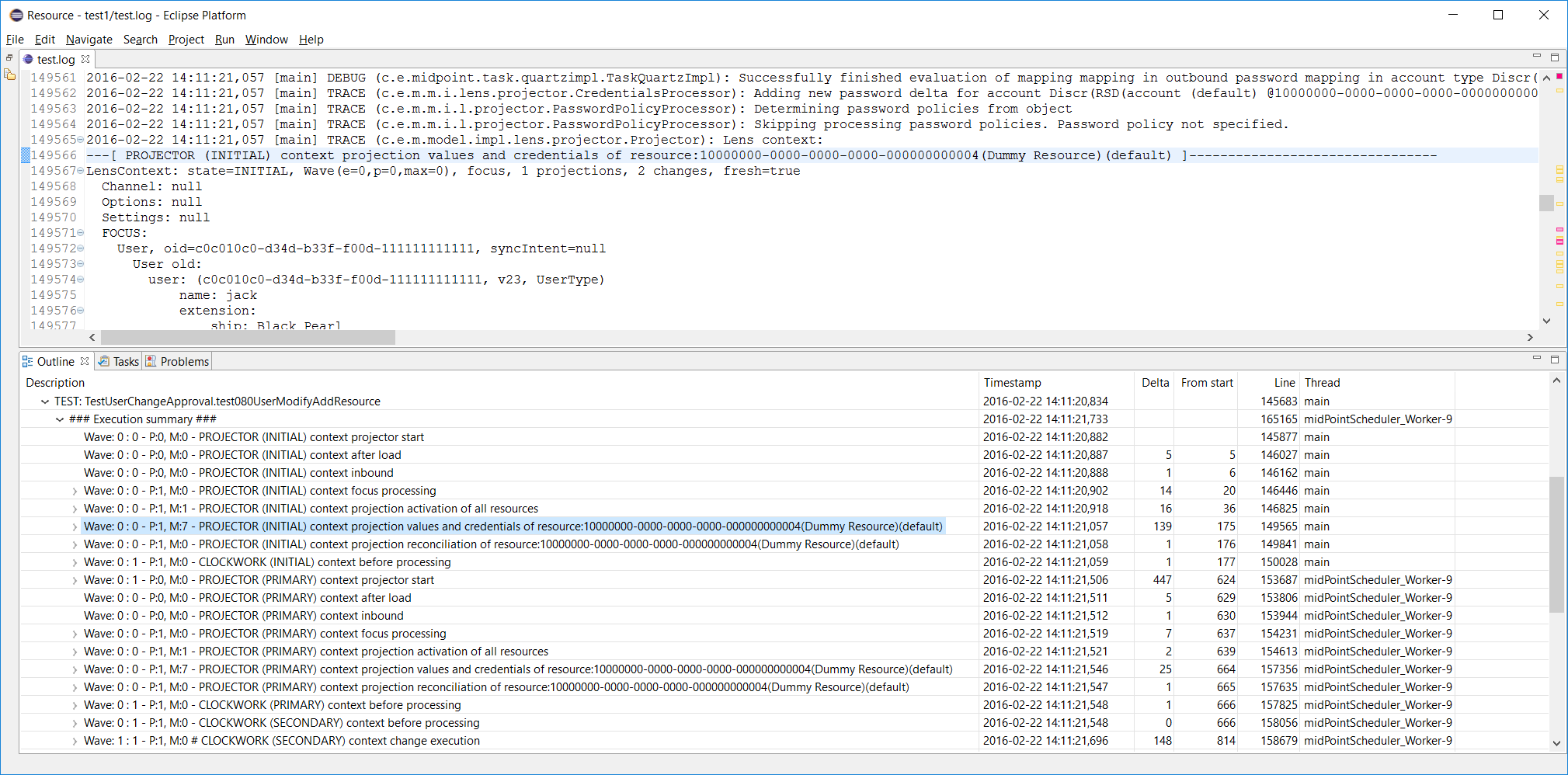Restore the minimized left side panel
Viewport: 1568px width, 775px height.
[x=9, y=58]
